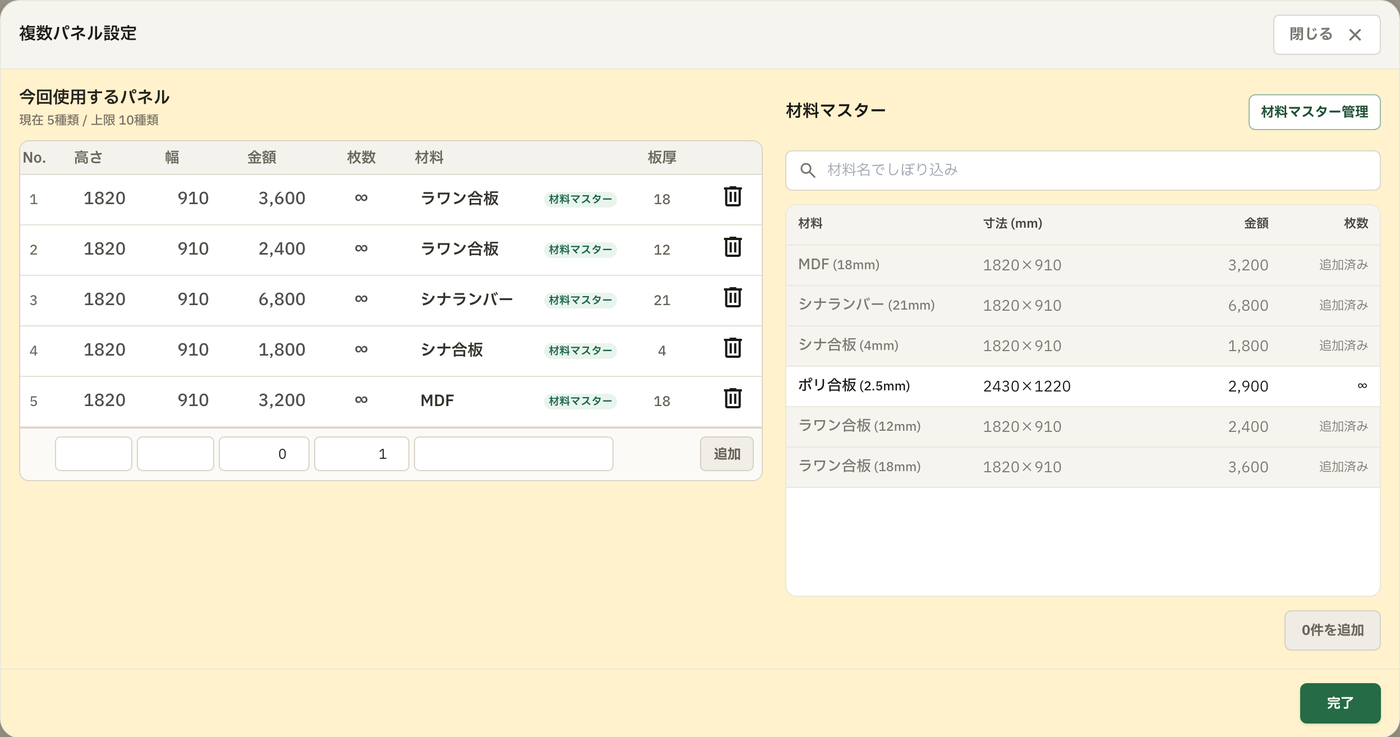
Task: Delete the シナランバー row using trash icon
Action: click(733, 297)
